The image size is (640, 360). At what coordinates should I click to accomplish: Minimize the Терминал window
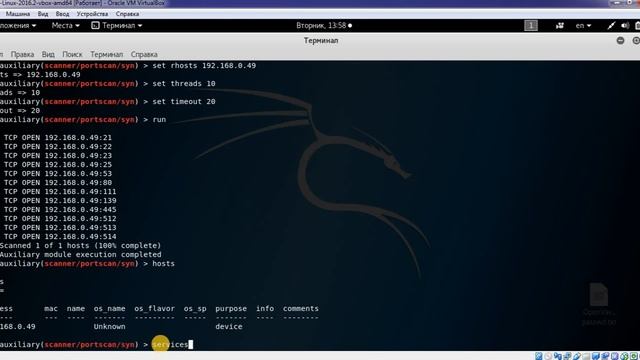pos(620,40)
